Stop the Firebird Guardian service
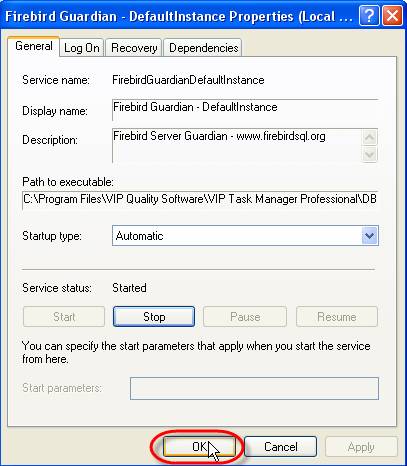Screen dimensions: 407x466 point(154,316)
